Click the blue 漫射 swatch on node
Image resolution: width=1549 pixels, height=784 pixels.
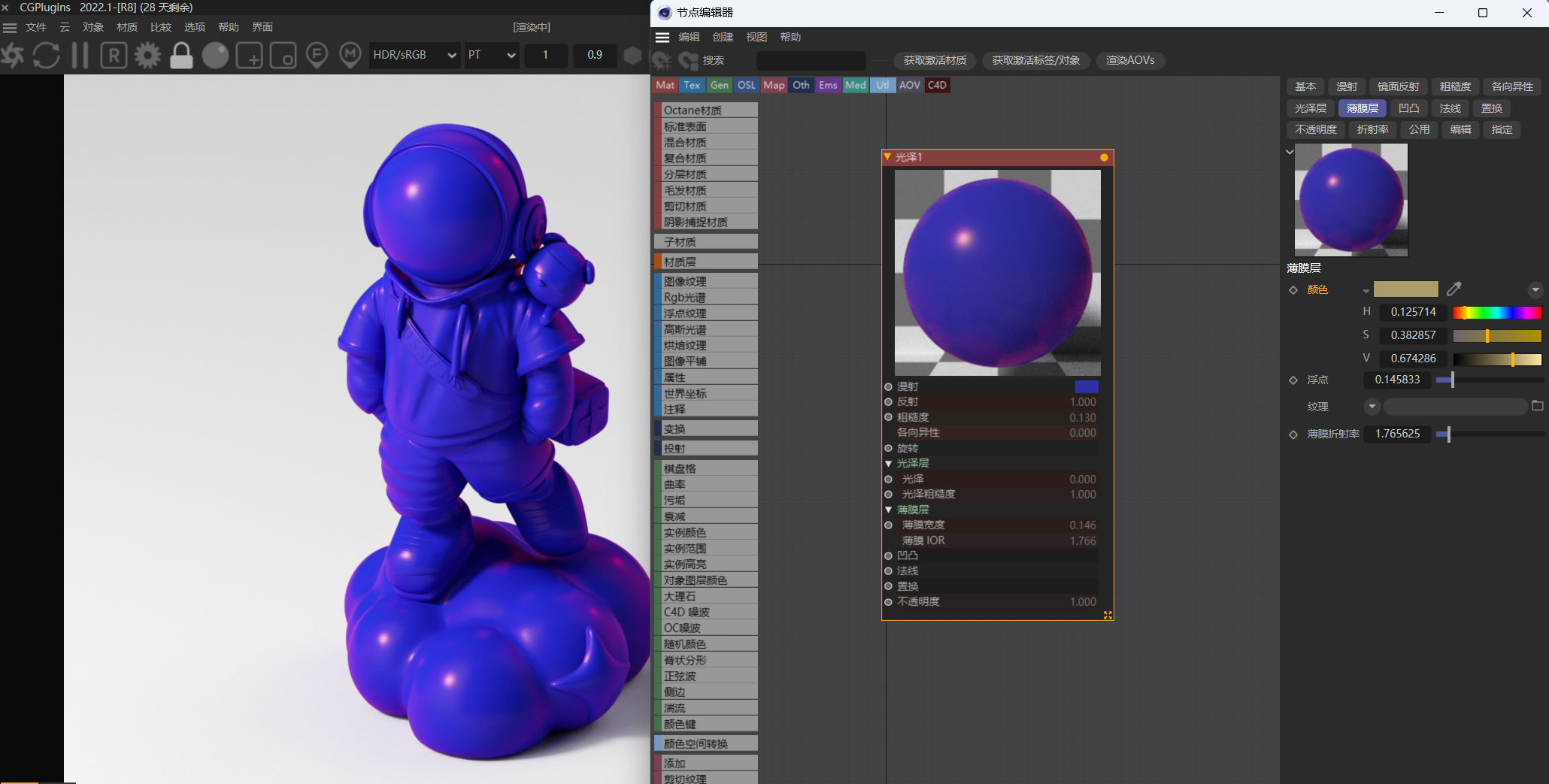pyautogui.click(x=1087, y=386)
